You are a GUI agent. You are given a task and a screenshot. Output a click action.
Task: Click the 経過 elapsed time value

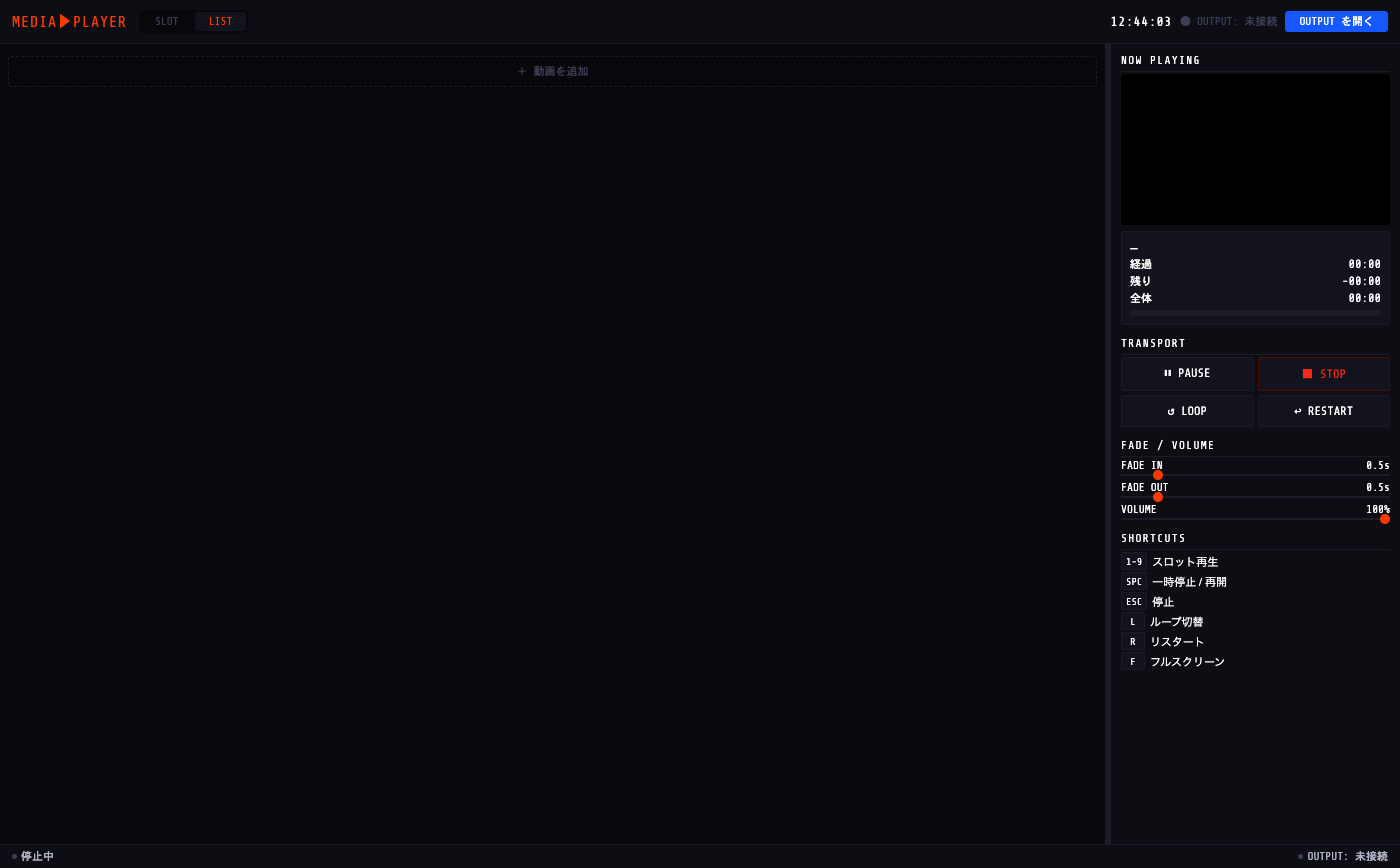point(1364,265)
